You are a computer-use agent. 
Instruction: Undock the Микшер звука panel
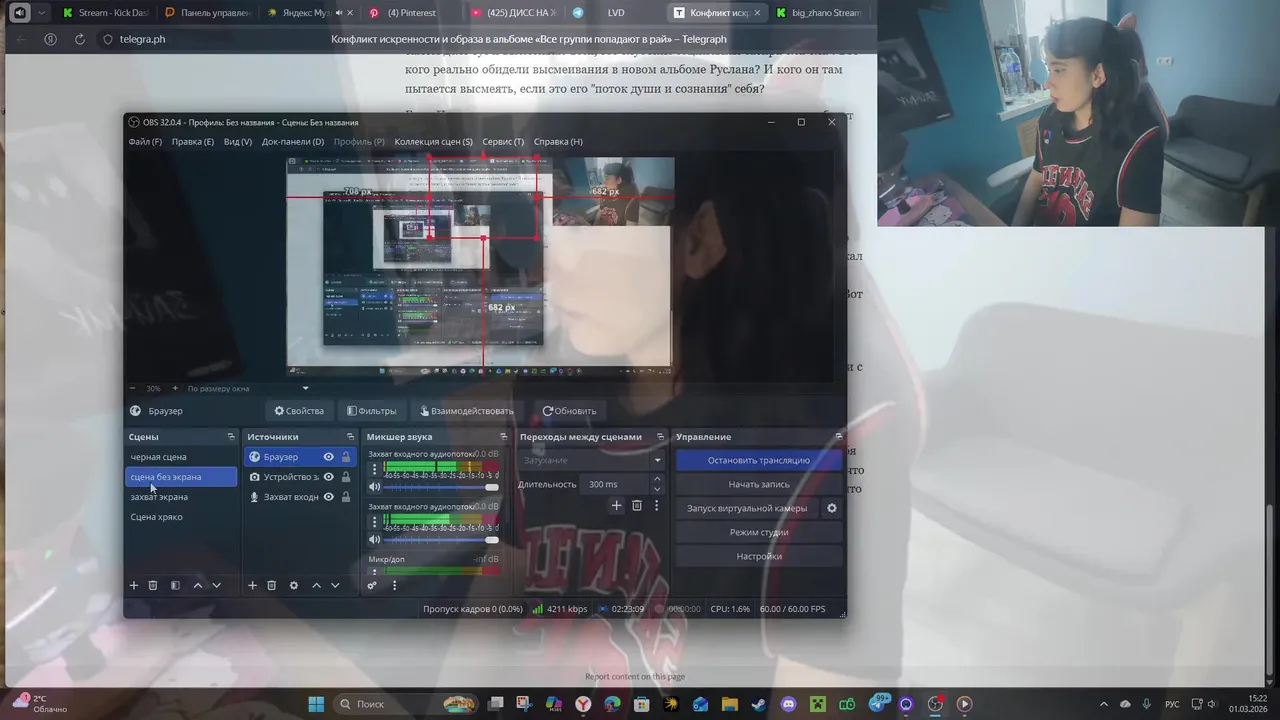pos(503,437)
